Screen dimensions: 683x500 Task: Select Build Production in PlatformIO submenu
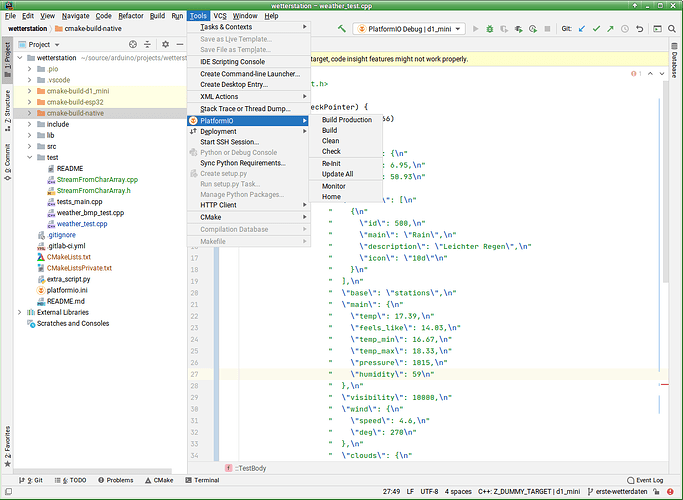[346, 120]
